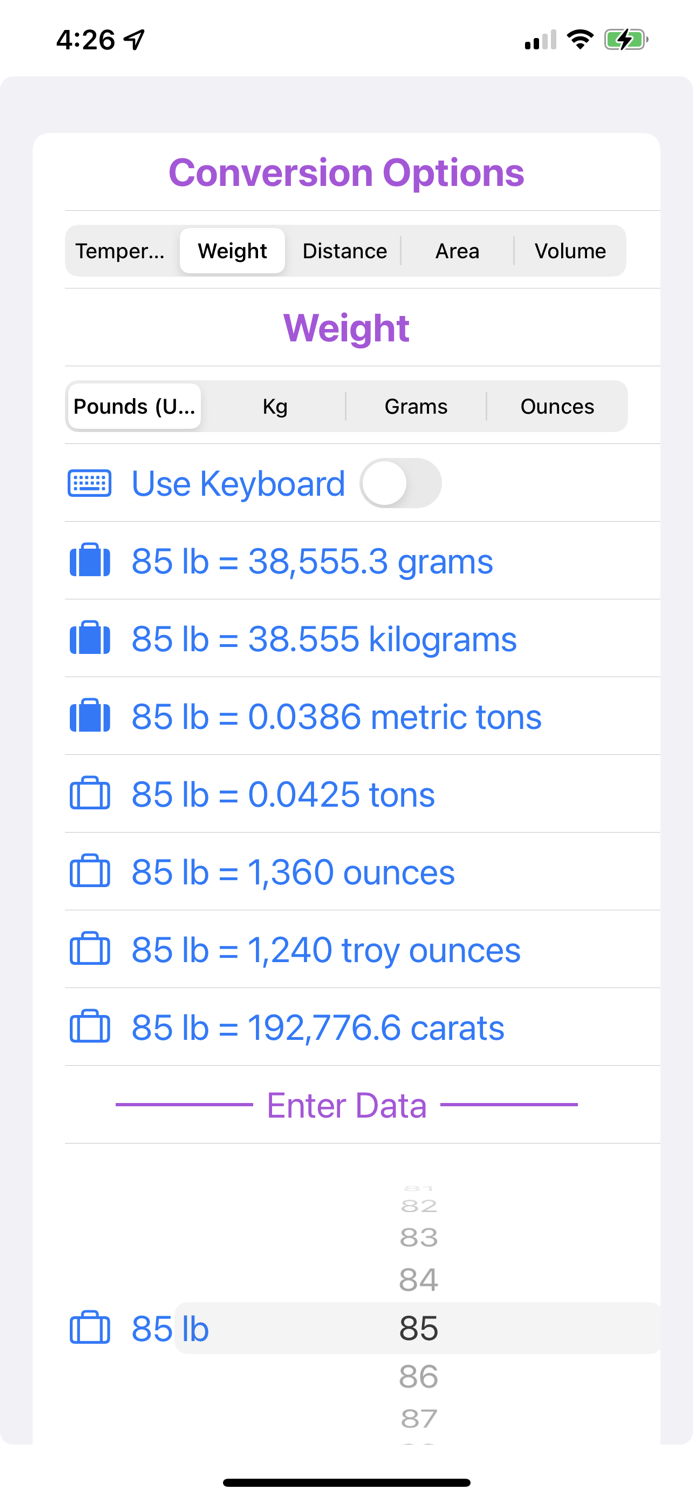Screen dimensions: 693x1500
Task: Click the briefcase next to metric tons row
Action: pyautogui.click(x=89, y=715)
